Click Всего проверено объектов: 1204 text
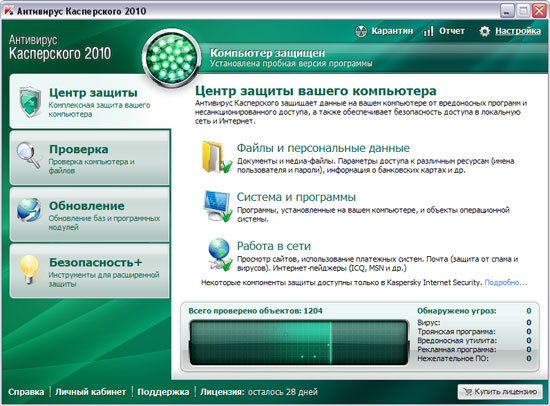The width and height of the screenshot is (550, 406). [255, 311]
